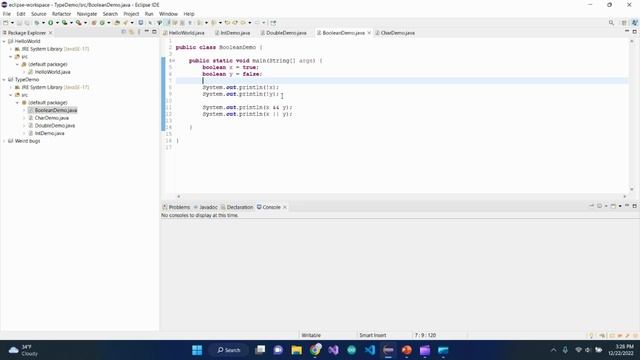Minimize the editor area
The height and width of the screenshot is (360, 640).
click(627, 31)
